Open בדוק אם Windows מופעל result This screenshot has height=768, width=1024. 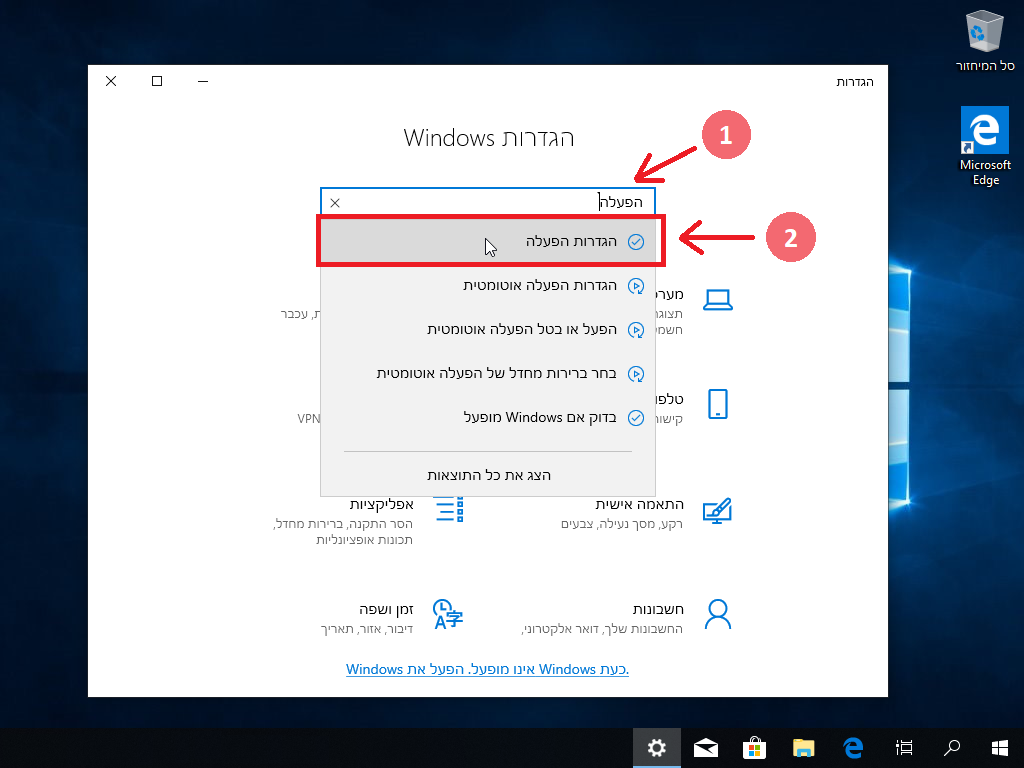(488, 417)
